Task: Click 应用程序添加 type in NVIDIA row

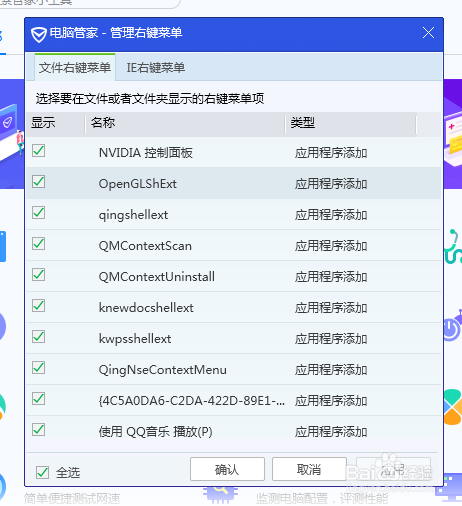Action: coord(331,153)
